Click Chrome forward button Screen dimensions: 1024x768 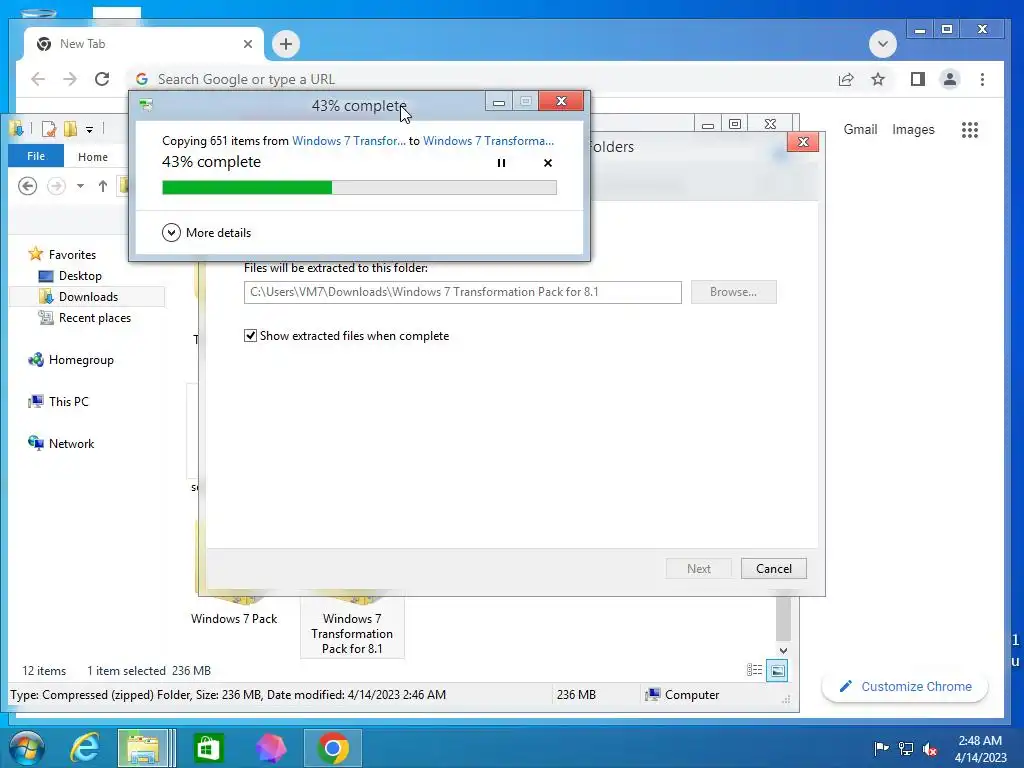point(70,79)
